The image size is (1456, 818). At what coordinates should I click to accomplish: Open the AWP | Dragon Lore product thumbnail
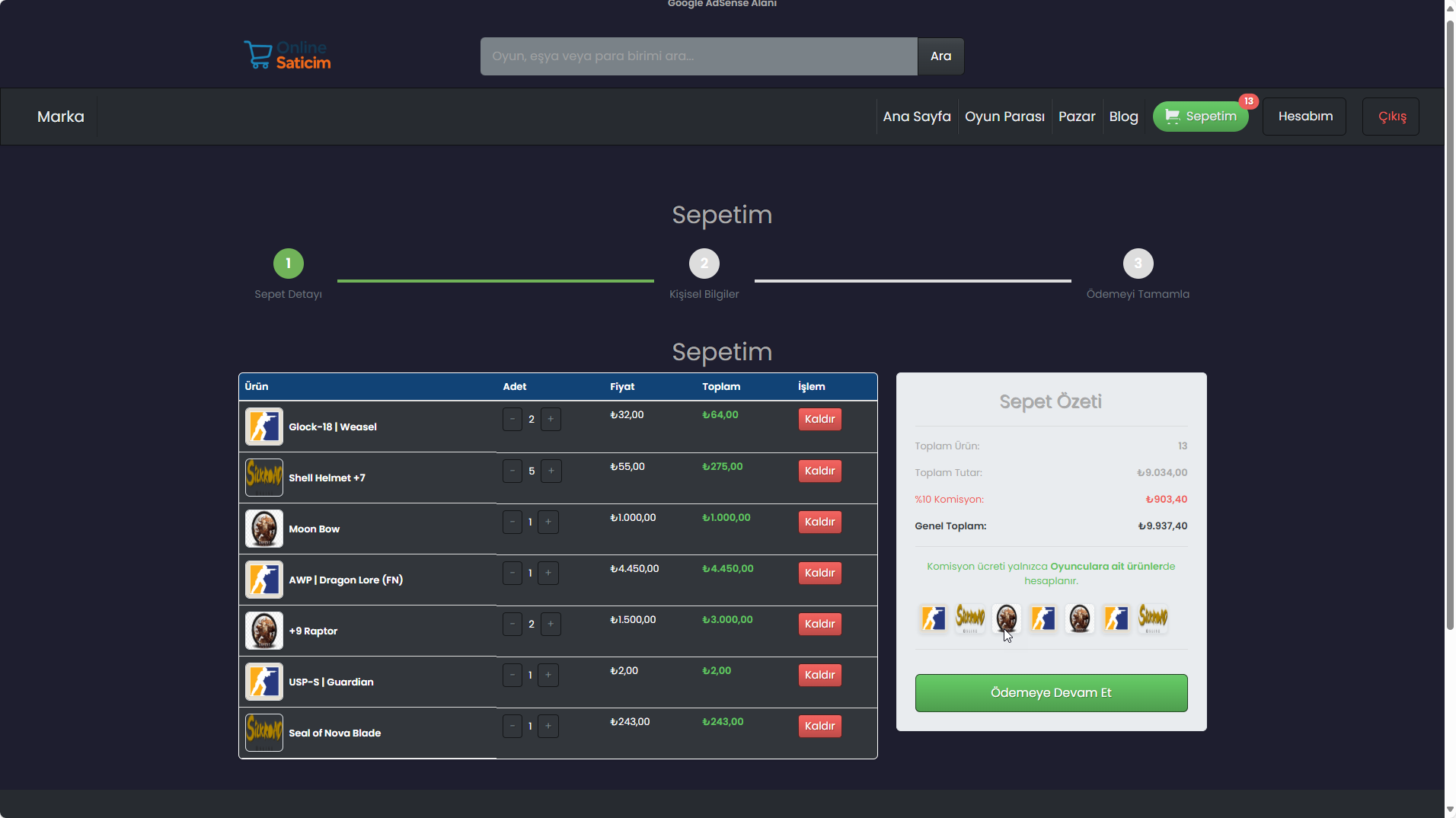(264, 580)
